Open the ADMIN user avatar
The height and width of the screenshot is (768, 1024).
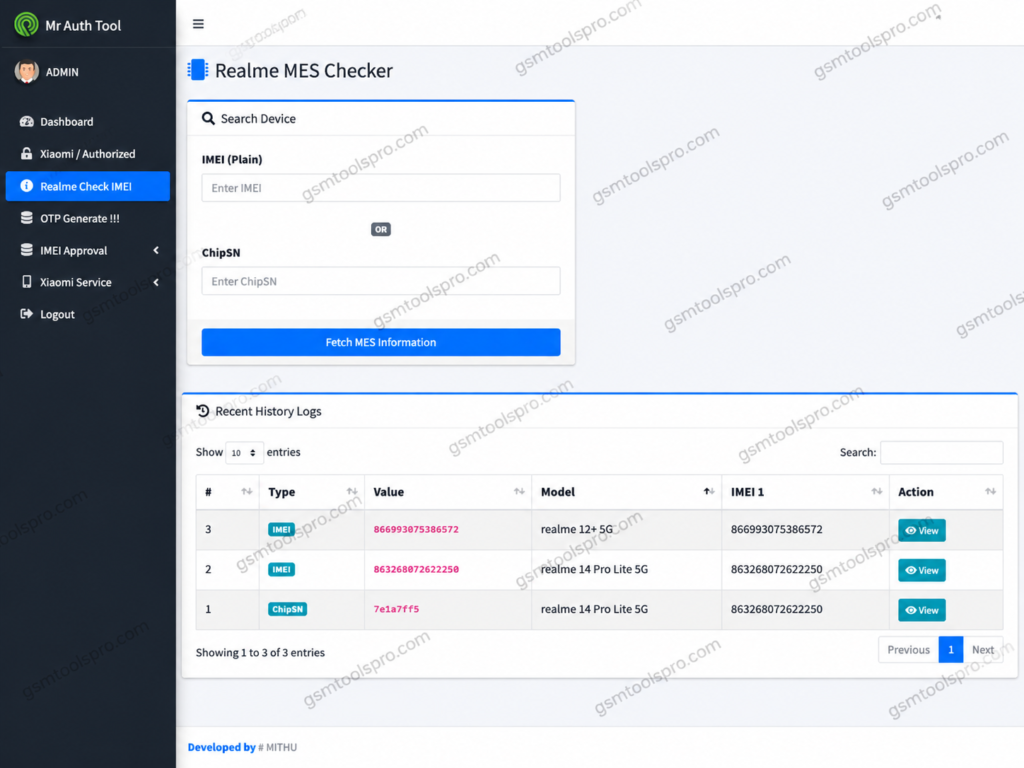point(27,72)
